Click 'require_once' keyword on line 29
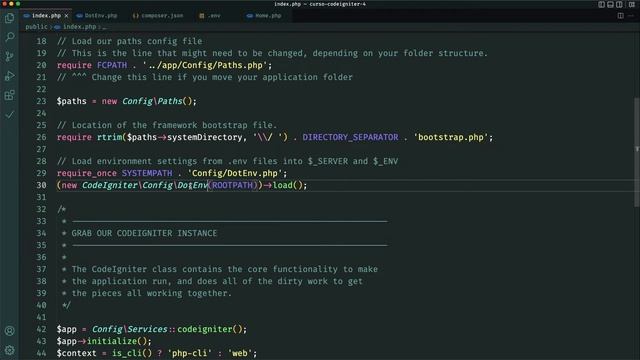 [x=87, y=173]
